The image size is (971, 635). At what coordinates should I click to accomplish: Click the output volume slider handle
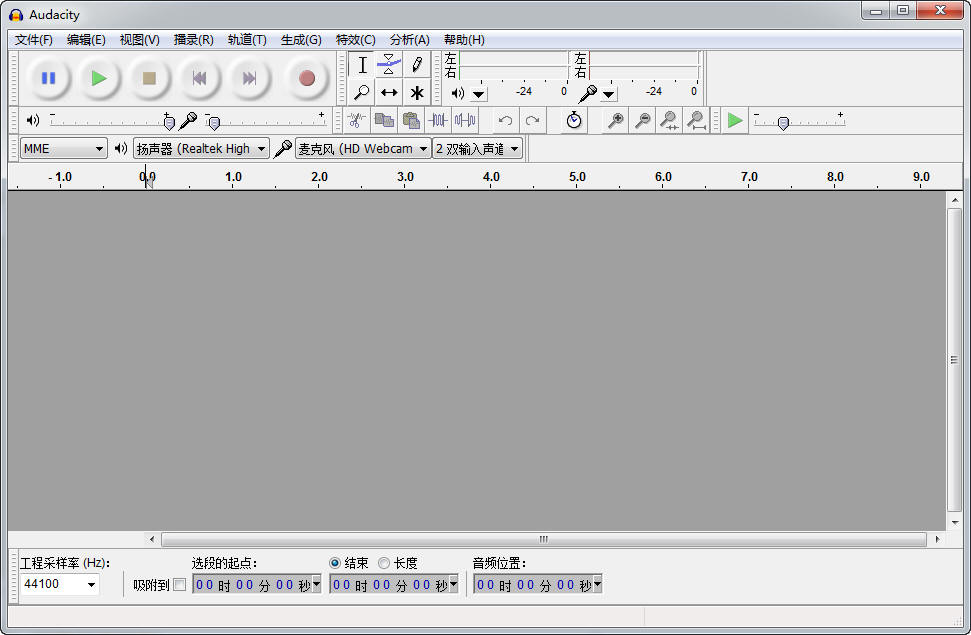point(169,123)
